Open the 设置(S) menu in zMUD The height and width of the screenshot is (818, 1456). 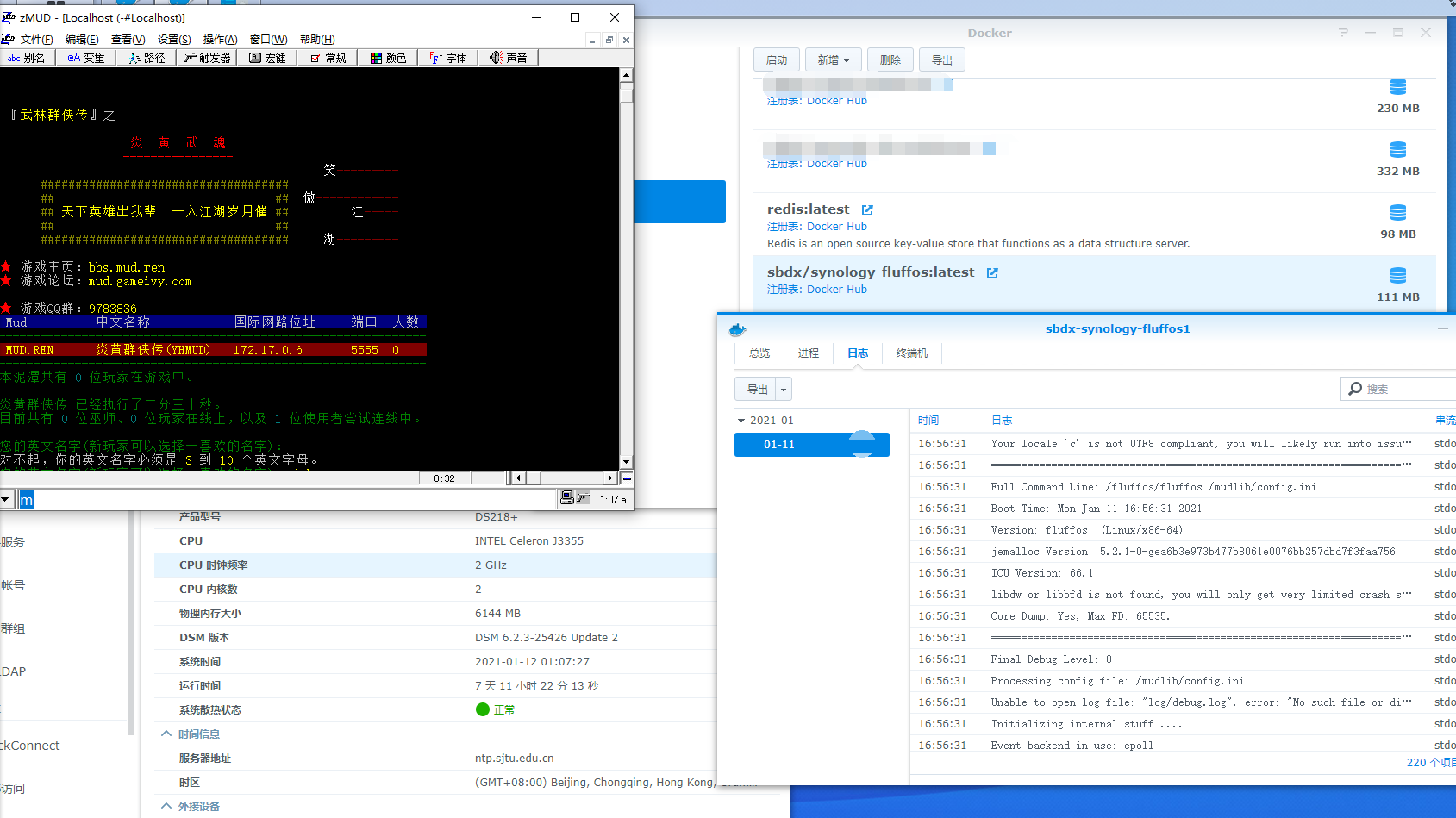(x=174, y=40)
